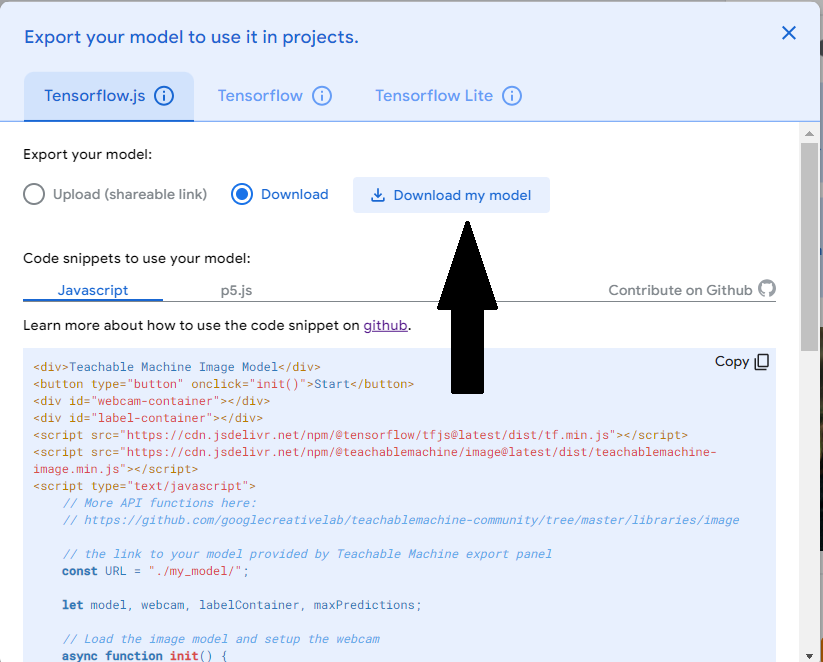Click the 'let model, webcam, labelContainer' line

click(242, 605)
